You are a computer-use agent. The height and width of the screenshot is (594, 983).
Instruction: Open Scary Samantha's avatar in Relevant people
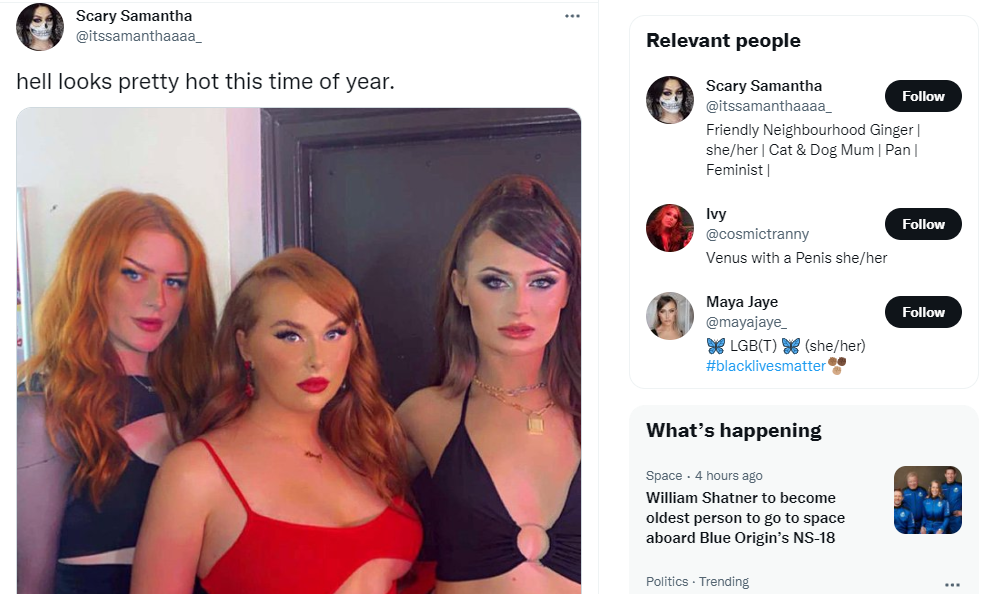click(x=670, y=100)
